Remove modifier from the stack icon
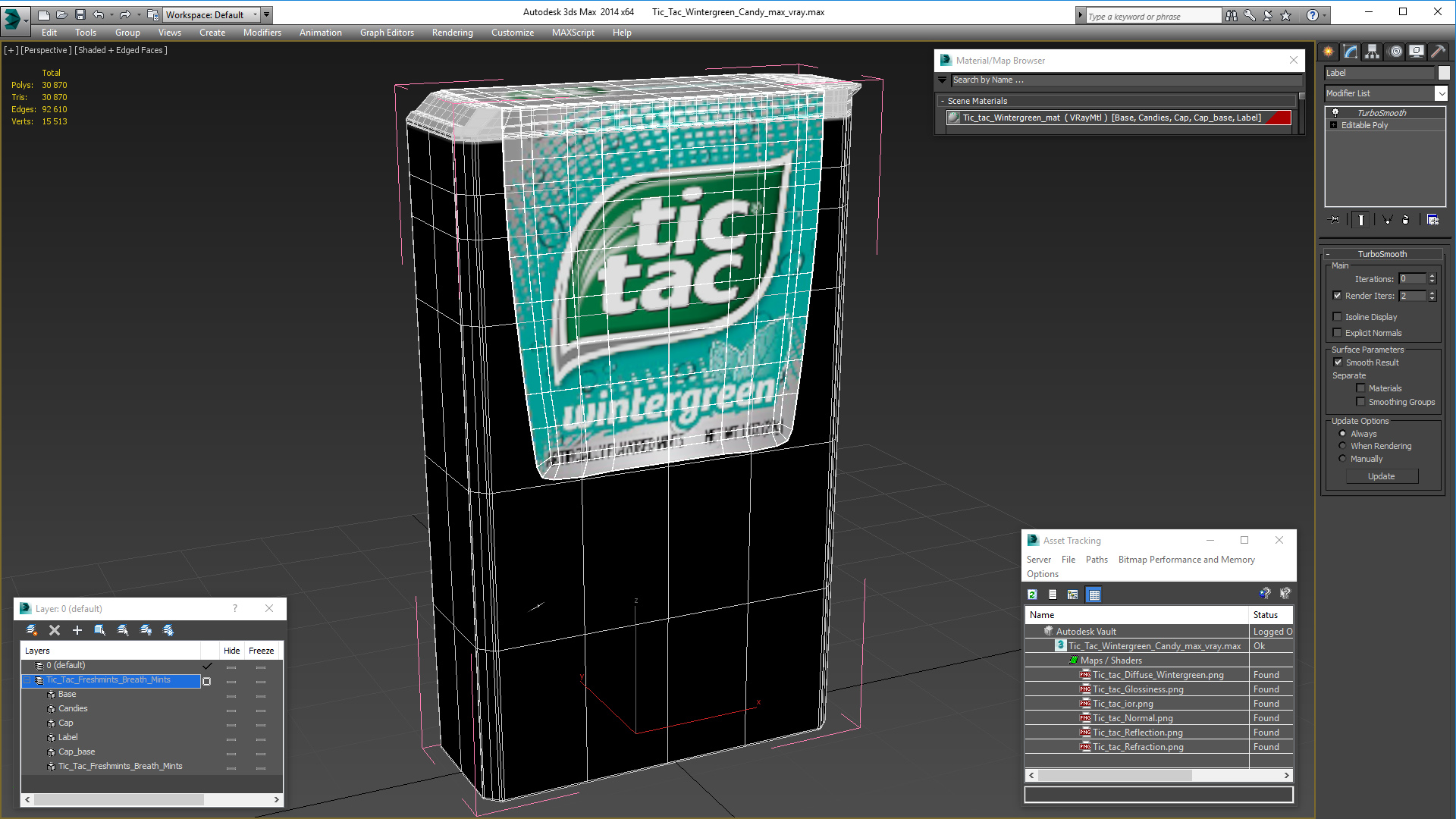The width and height of the screenshot is (1456, 819). click(x=1406, y=220)
